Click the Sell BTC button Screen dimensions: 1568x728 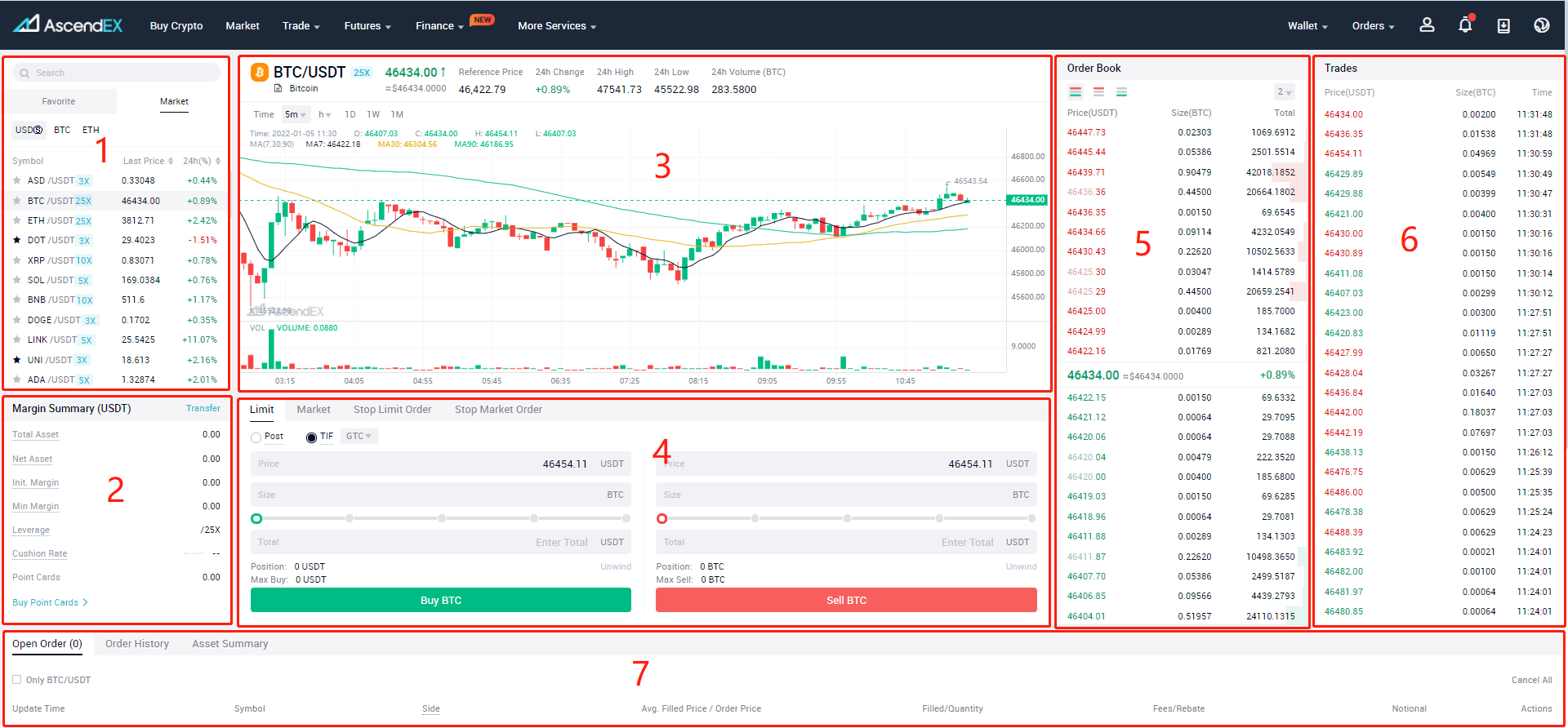(846, 600)
